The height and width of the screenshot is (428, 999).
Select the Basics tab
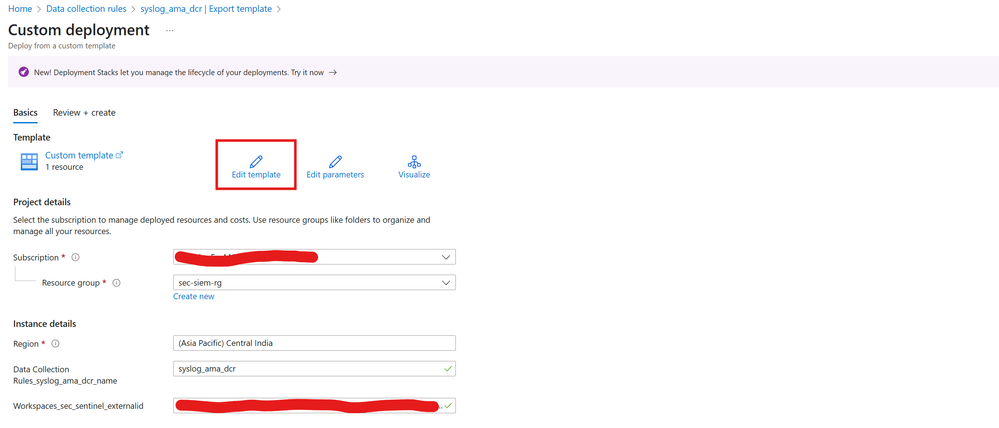pyautogui.click(x=25, y=113)
